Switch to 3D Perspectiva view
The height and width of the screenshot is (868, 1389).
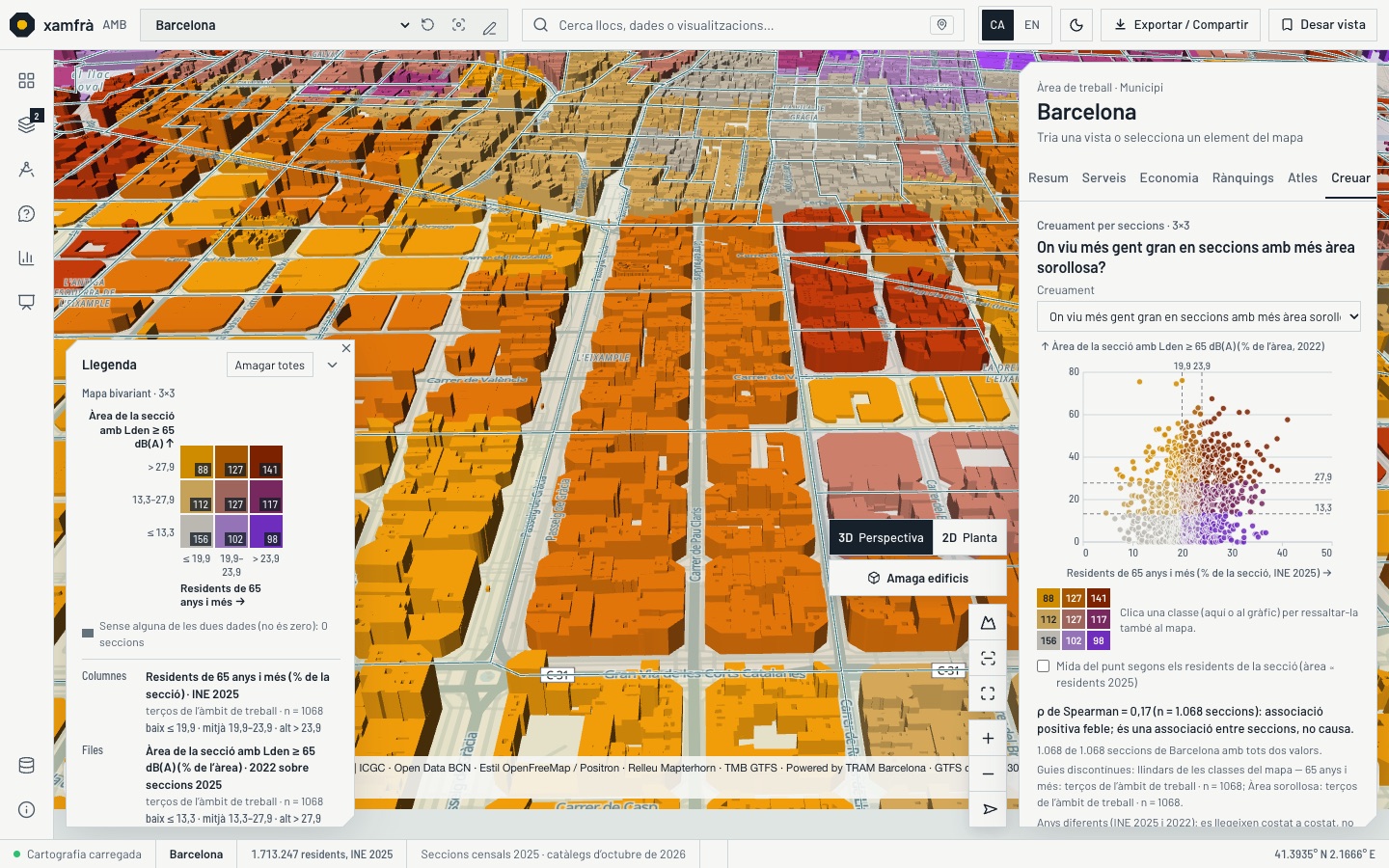click(x=881, y=538)
